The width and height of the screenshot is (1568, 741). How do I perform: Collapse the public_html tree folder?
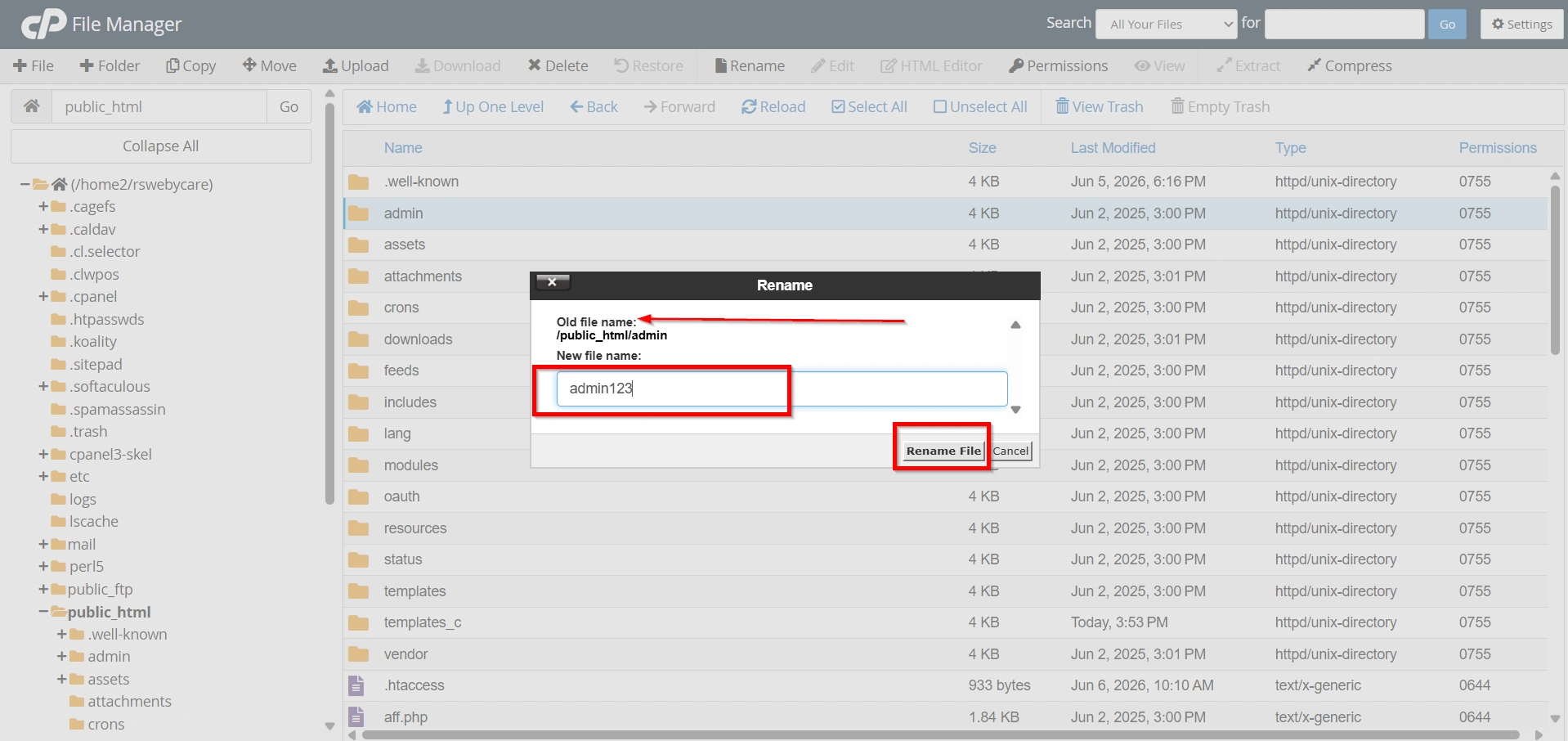tap(43, 612)
